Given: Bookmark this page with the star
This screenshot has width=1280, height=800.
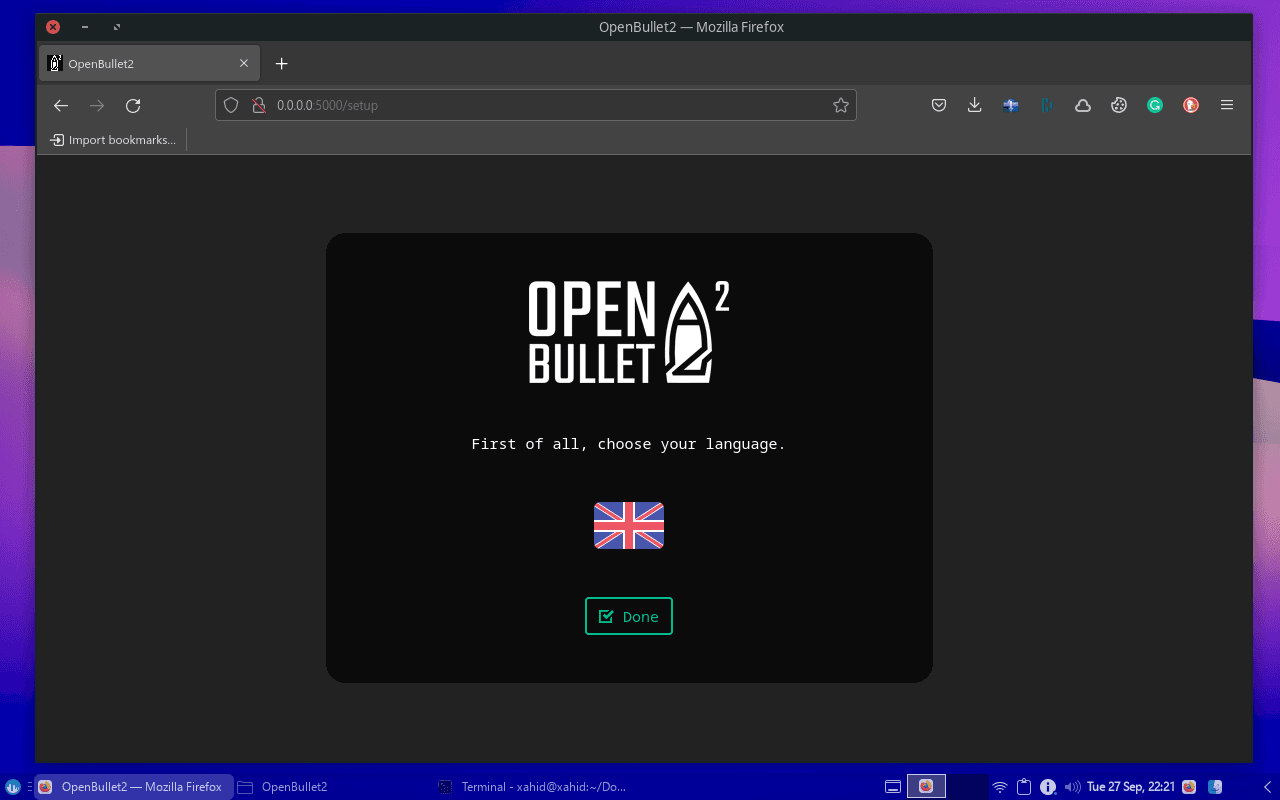Looking at the screenshot, I should point(840,104).
